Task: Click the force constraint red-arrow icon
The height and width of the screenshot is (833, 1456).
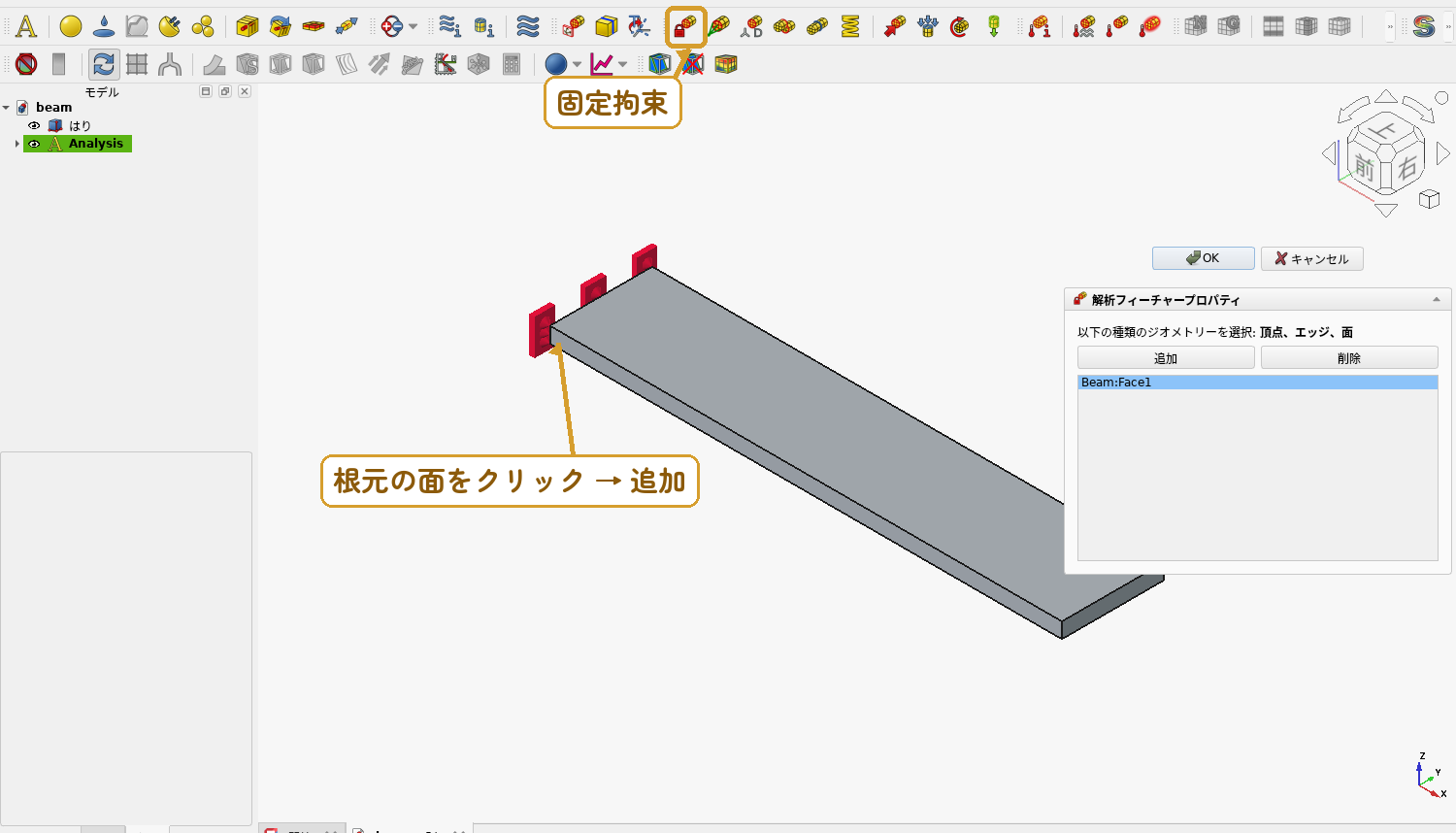Action: (x=895, y=26)
